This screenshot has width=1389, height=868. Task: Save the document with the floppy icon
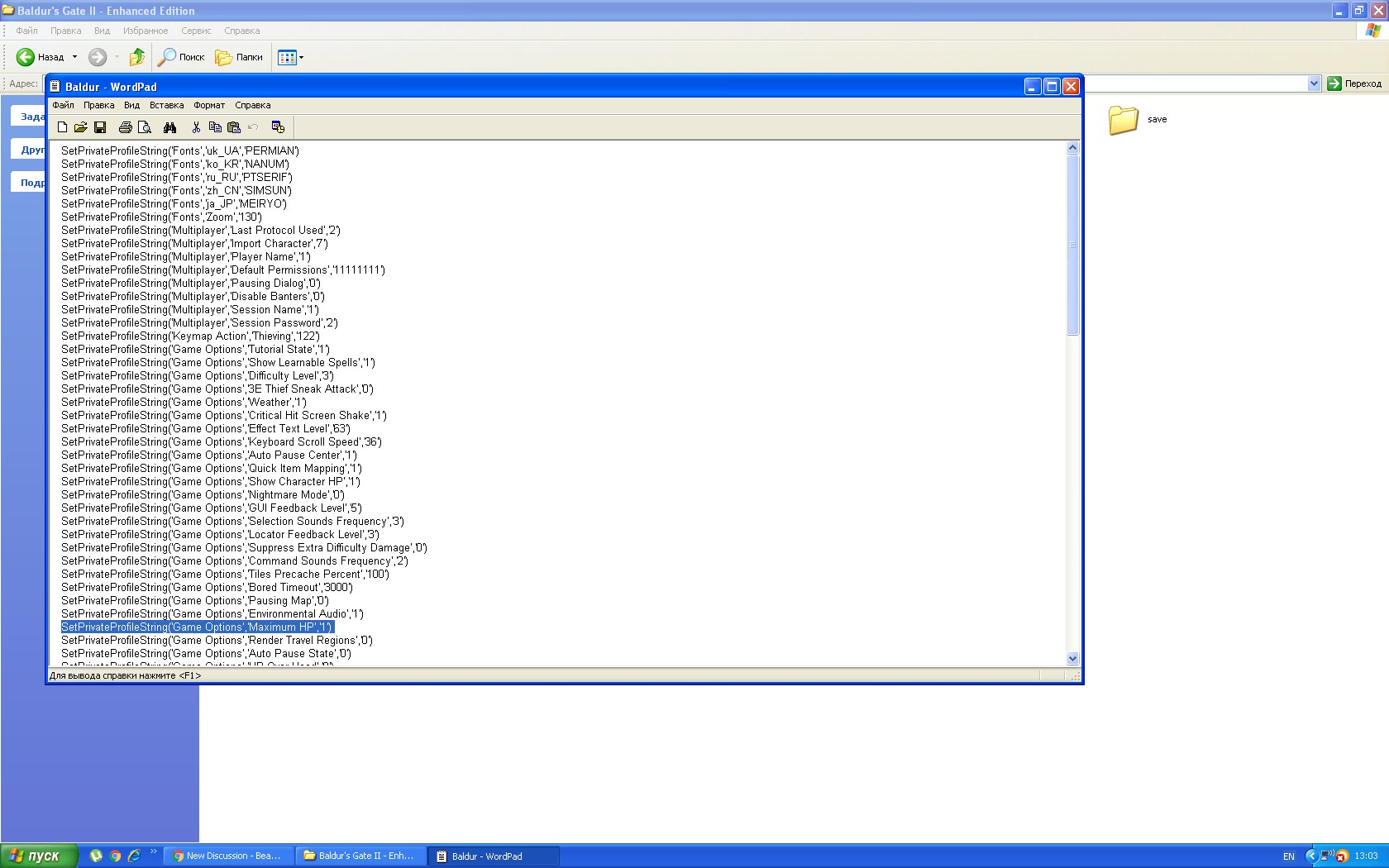tap(100, 127)
